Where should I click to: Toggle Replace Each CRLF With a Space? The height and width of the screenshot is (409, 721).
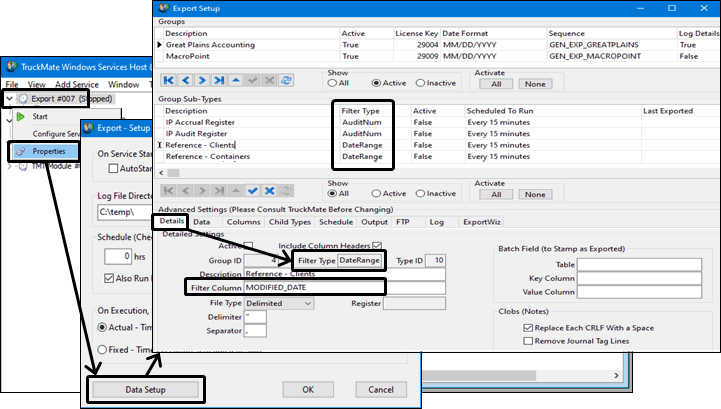tap(528, 328)
